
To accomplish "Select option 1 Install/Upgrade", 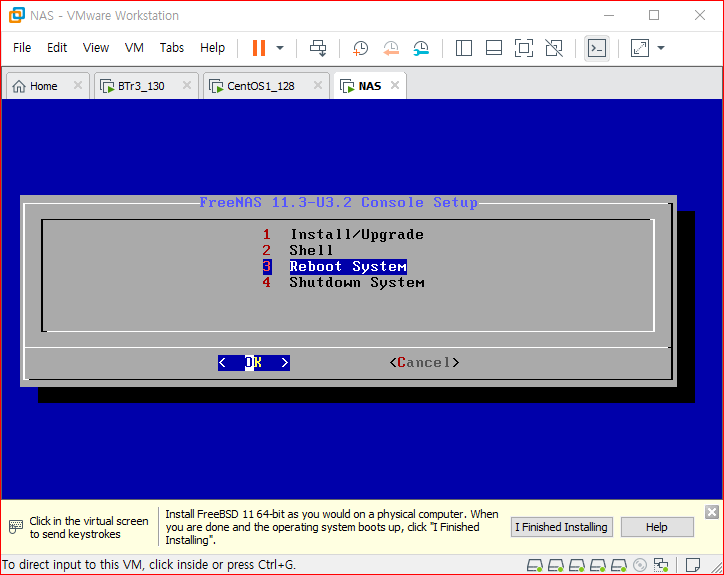I will coord(343,235).
